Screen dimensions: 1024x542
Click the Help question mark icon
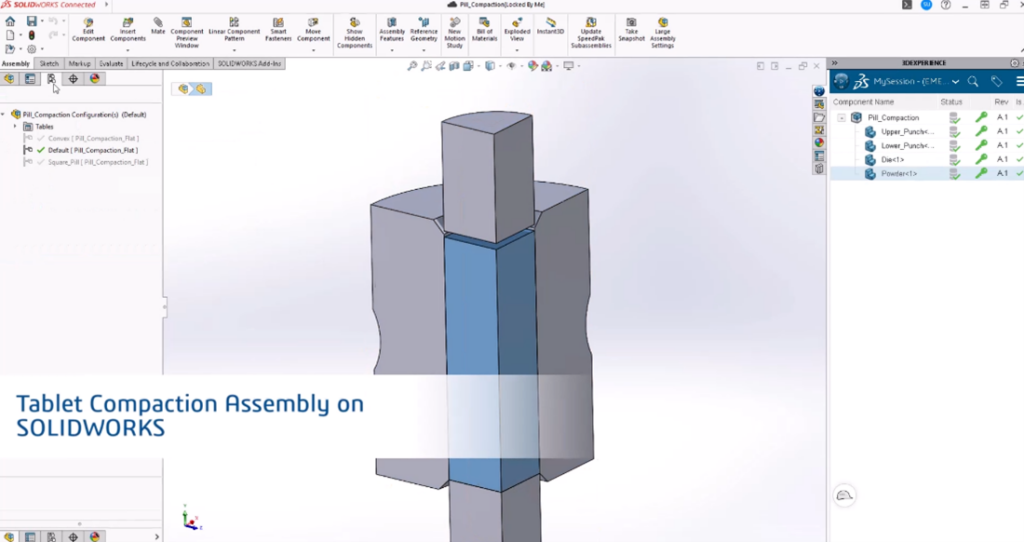click(946, 5)
